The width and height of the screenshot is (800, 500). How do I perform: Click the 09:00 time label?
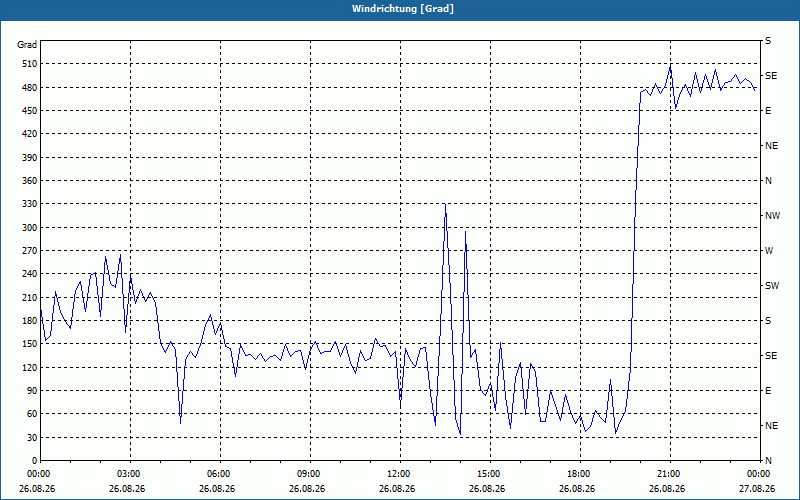307,473
